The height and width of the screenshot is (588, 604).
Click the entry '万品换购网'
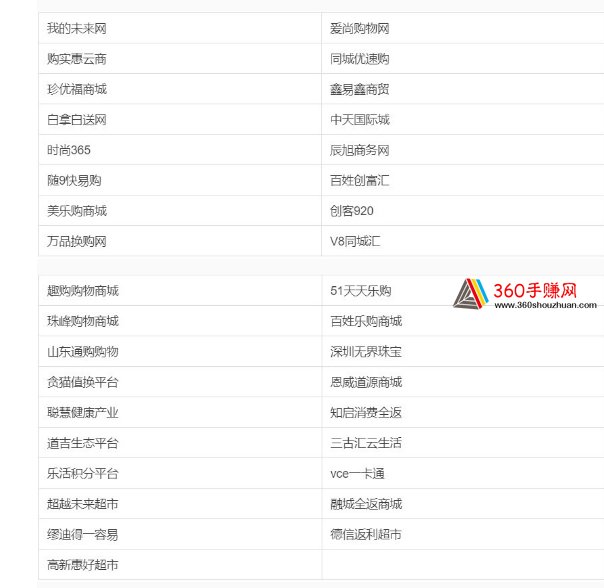pos(77,241)
